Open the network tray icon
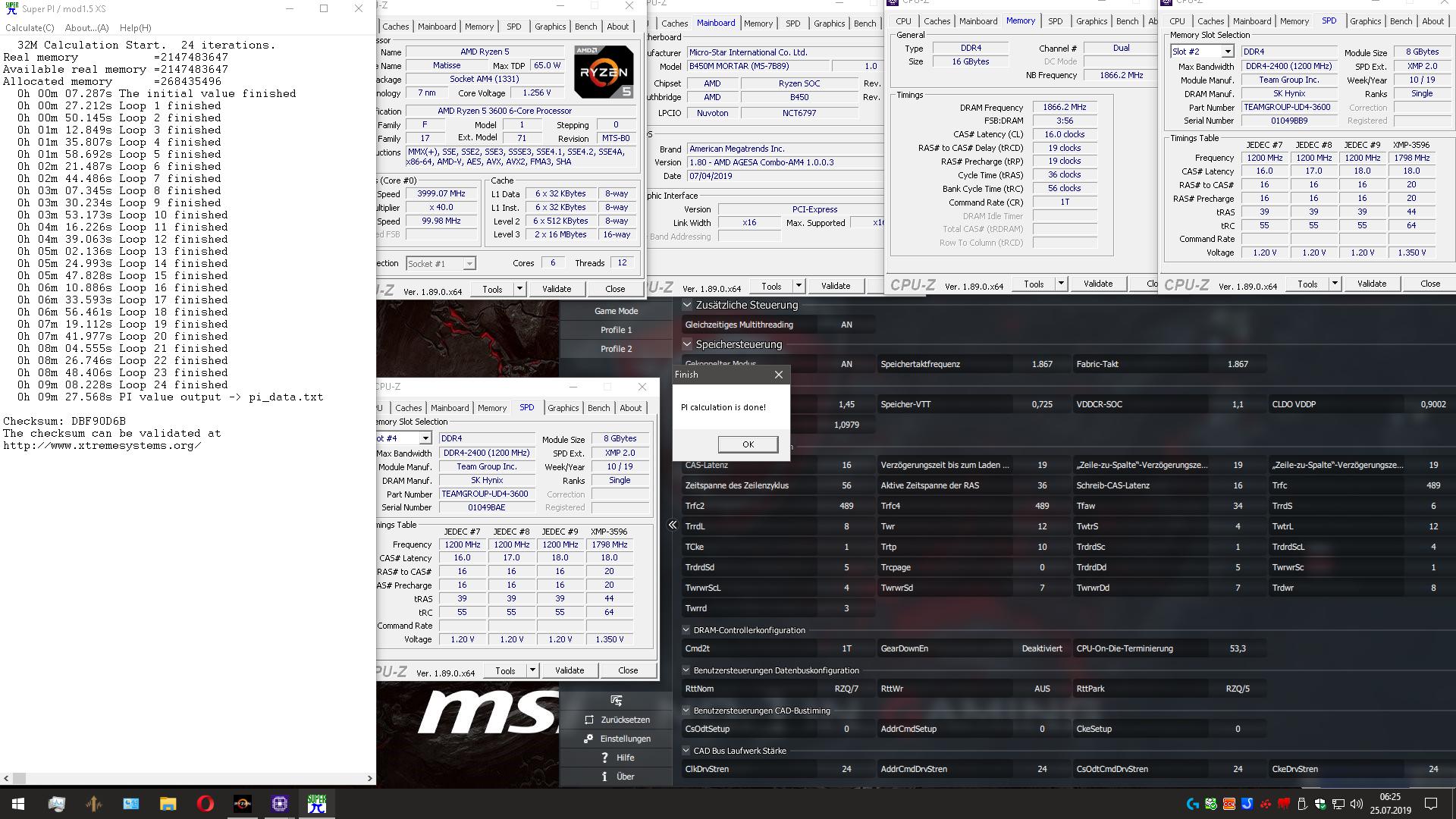Screen dimensions: 1456x819 [x=1338, y=804]
